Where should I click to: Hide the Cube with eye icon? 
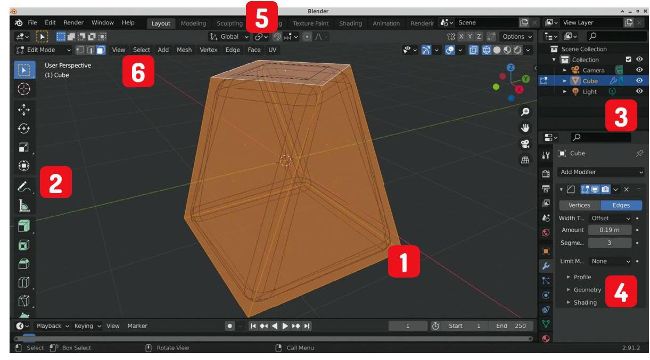(639, 81)
